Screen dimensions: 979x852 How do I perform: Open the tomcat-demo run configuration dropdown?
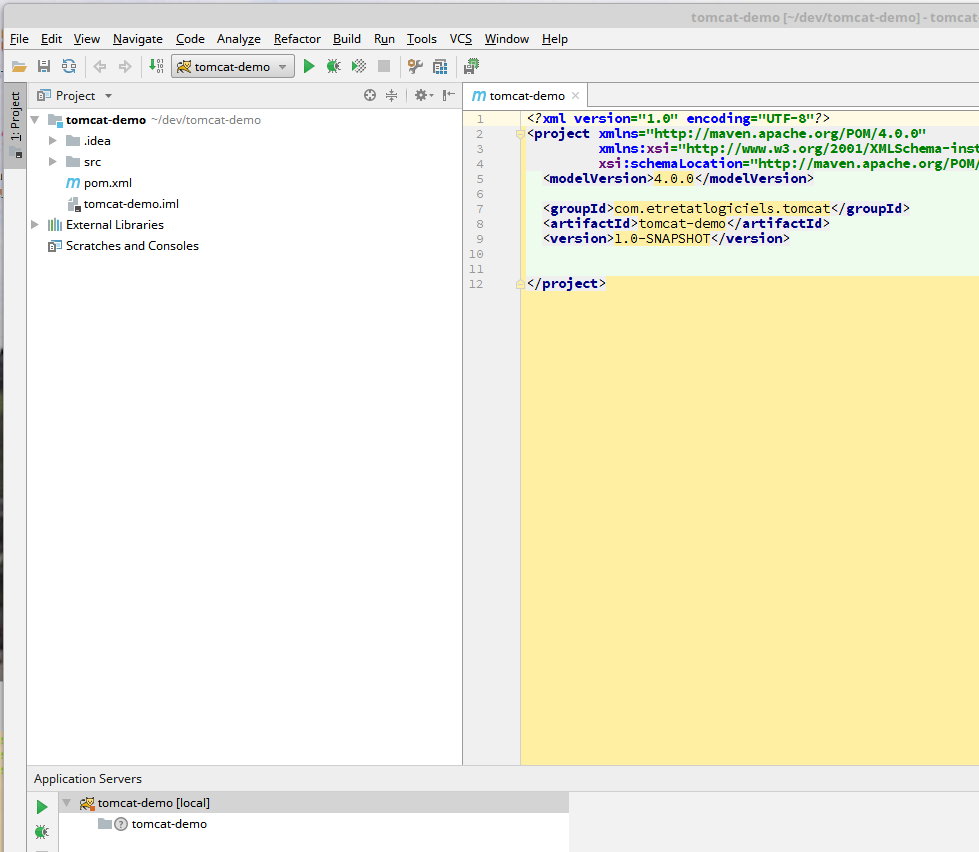pos(233,66)
